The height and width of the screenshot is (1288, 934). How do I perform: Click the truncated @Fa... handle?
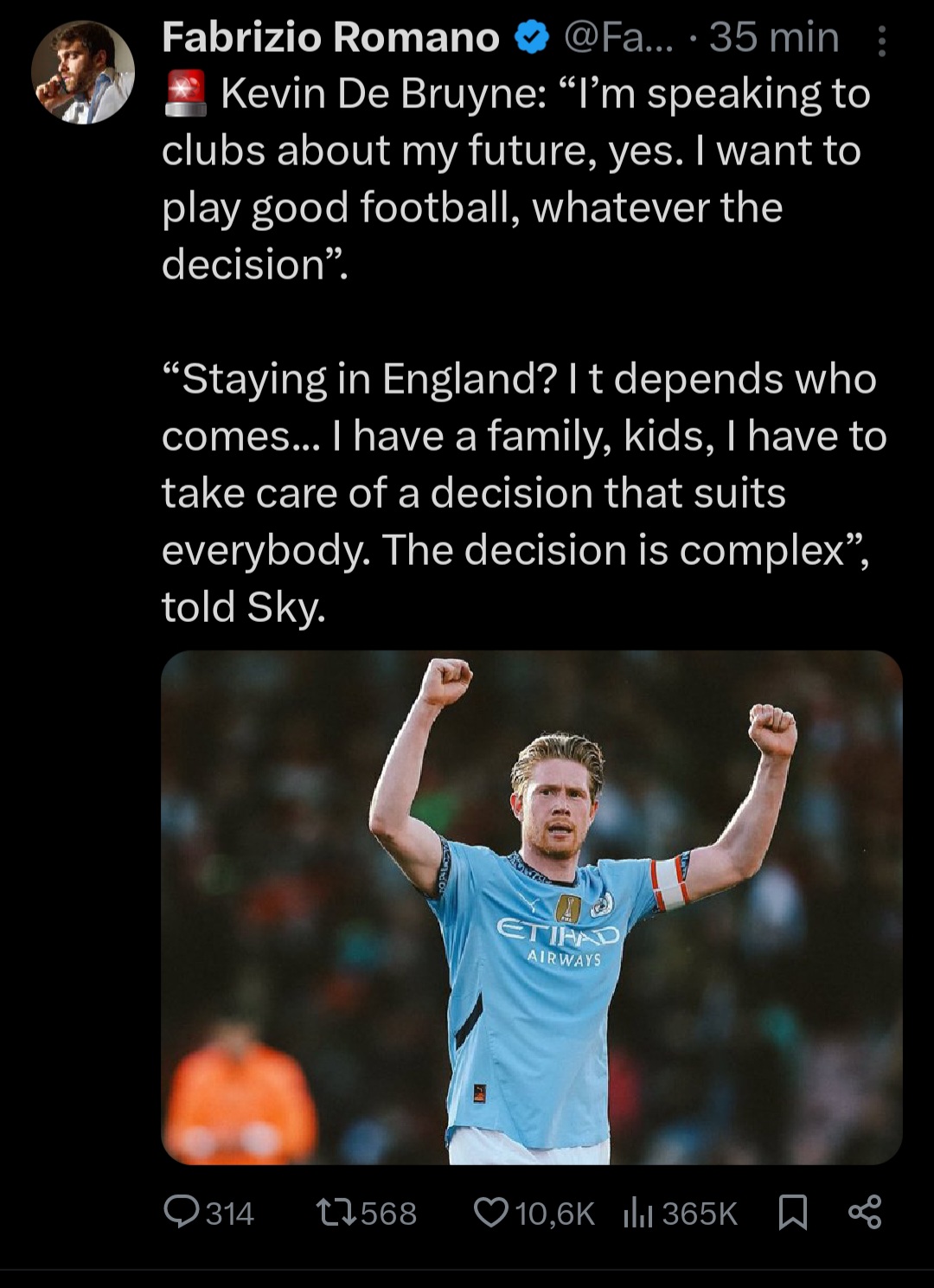617,38
